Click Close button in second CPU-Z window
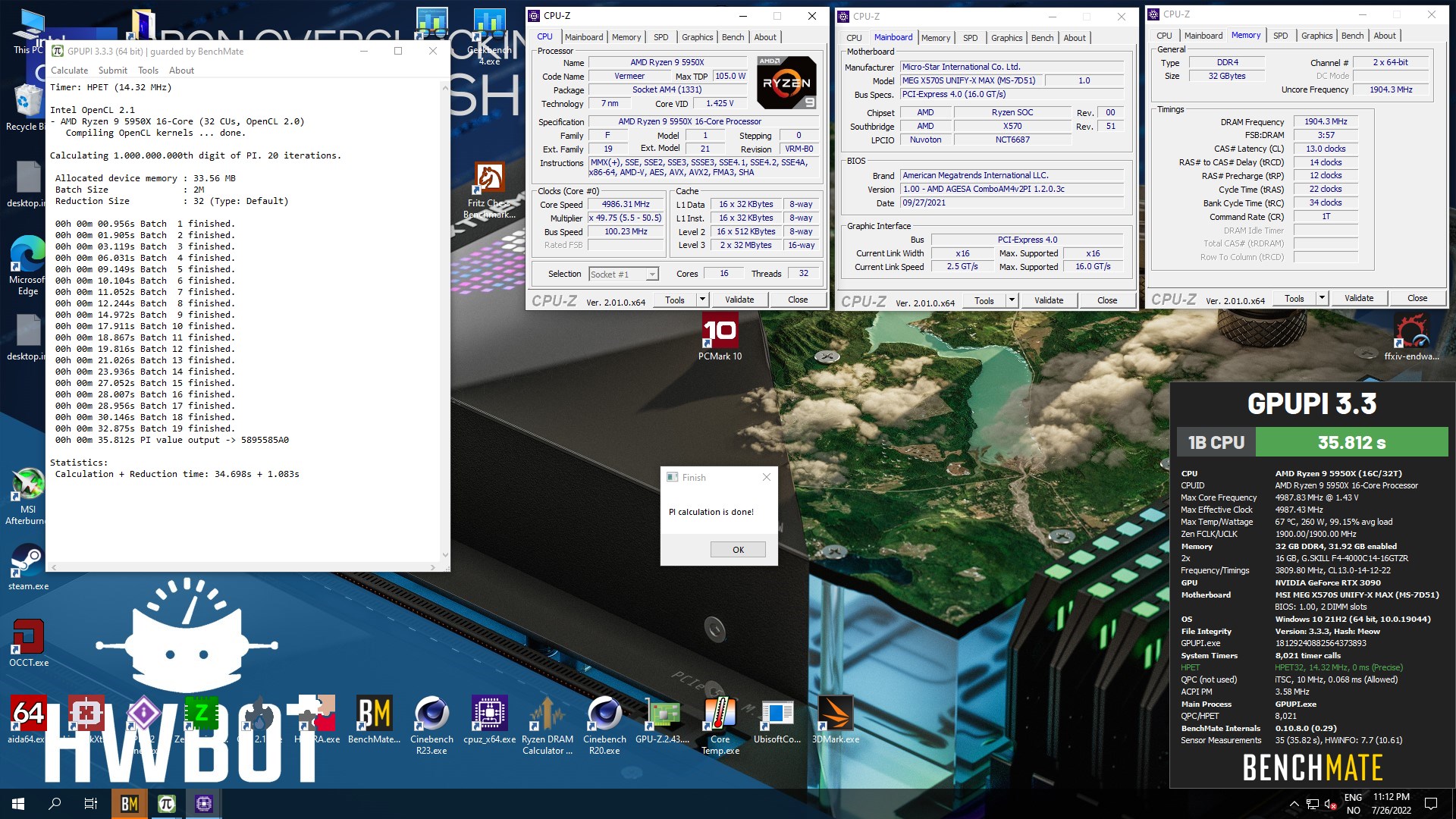1456x819 pixels. [1107, 300]
